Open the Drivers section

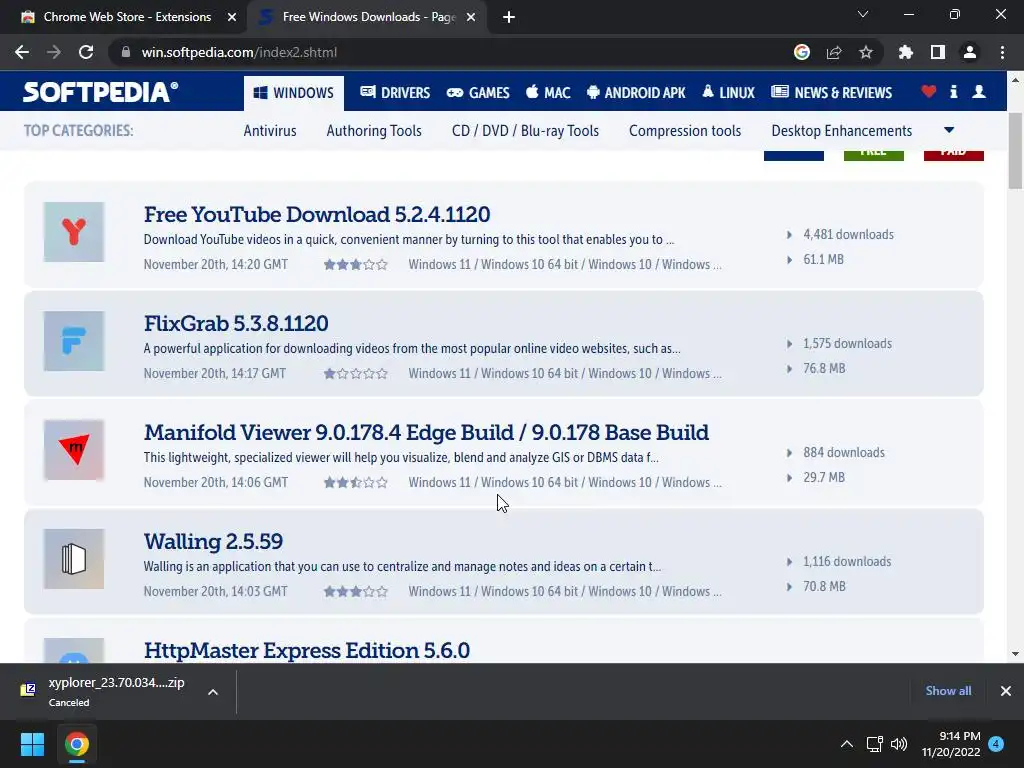pos(395,93)
